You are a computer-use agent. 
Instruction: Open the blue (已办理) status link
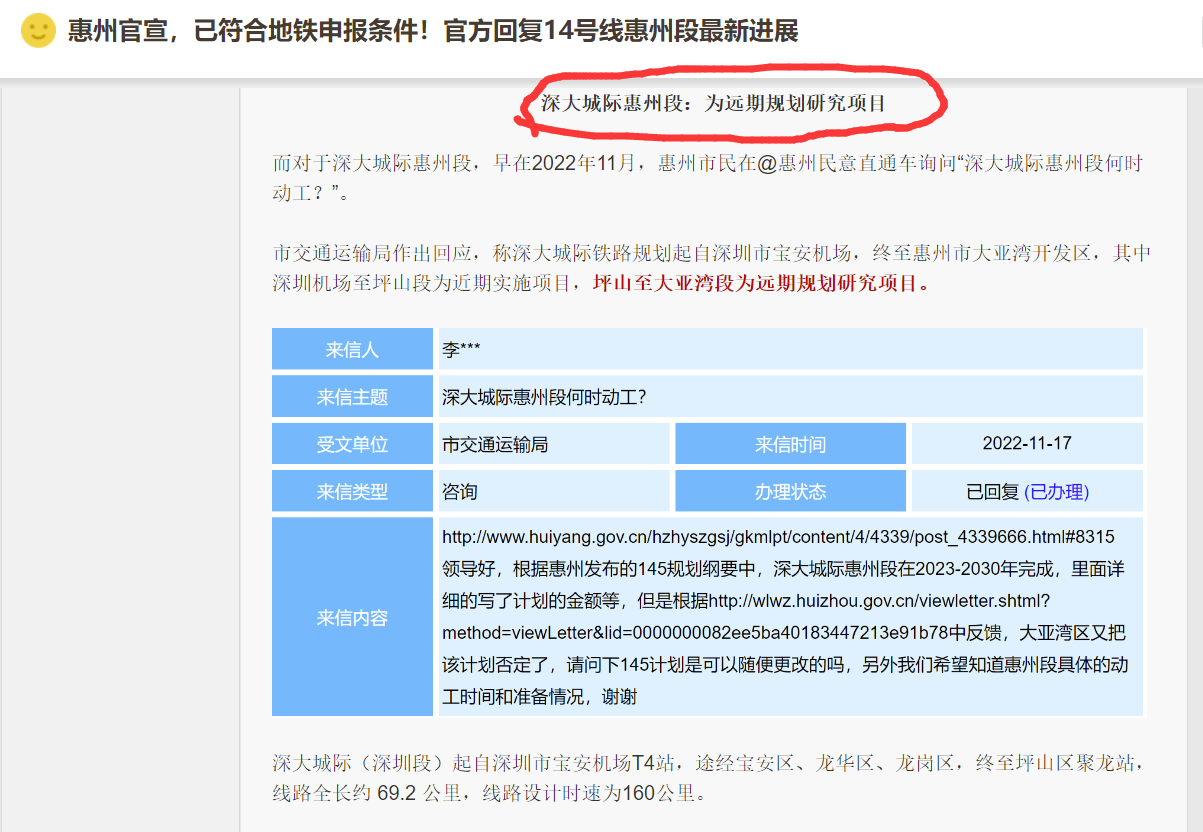pos(1056,491)
